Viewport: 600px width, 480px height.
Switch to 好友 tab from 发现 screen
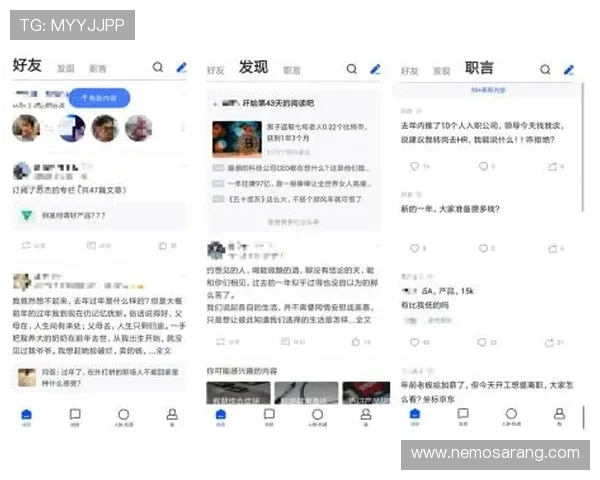(215, 70)
